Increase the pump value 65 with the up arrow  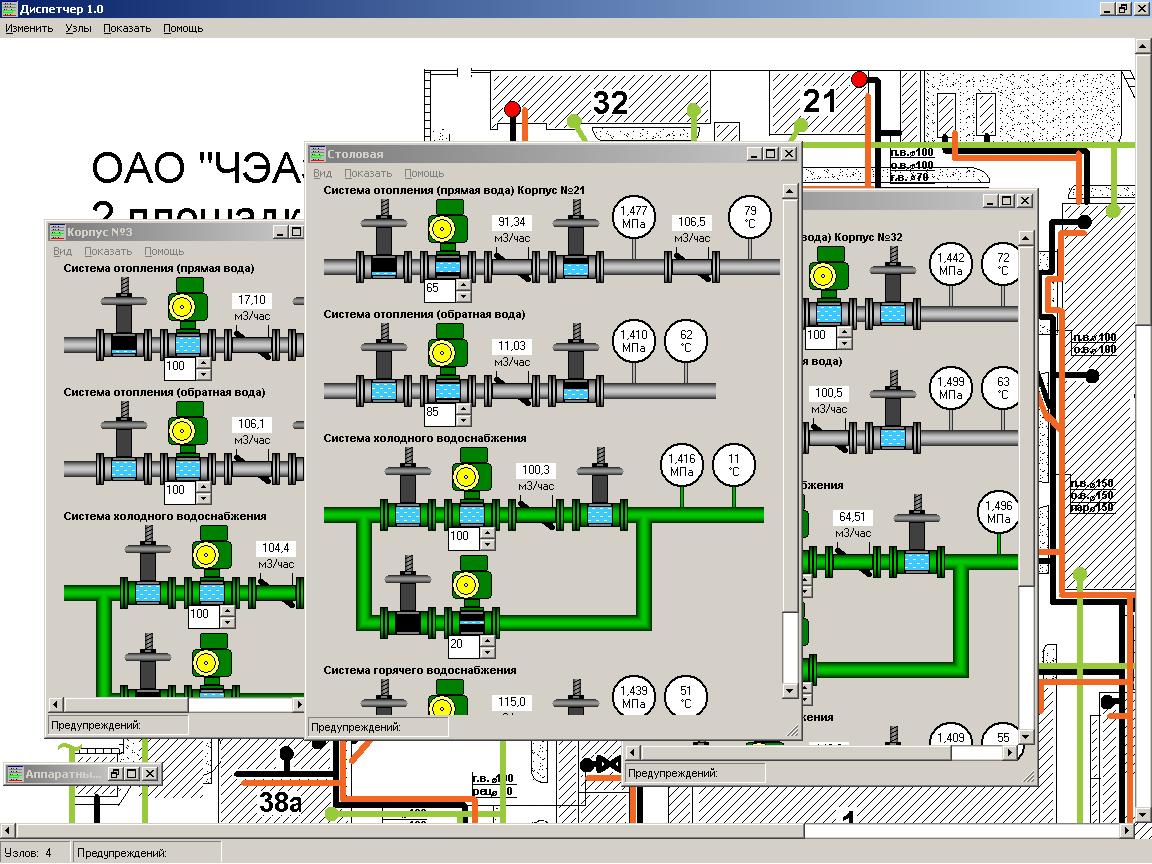[x=462, y=284]
